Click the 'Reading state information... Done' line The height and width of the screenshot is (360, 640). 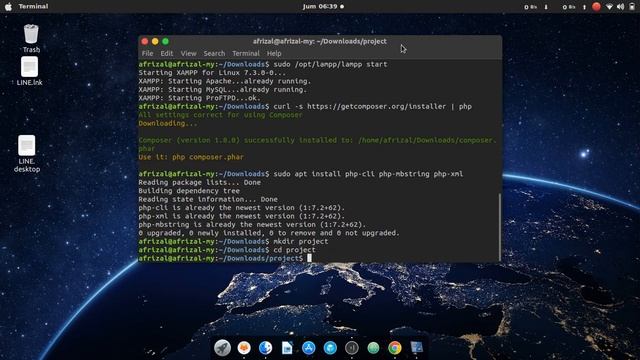[208, 199]
